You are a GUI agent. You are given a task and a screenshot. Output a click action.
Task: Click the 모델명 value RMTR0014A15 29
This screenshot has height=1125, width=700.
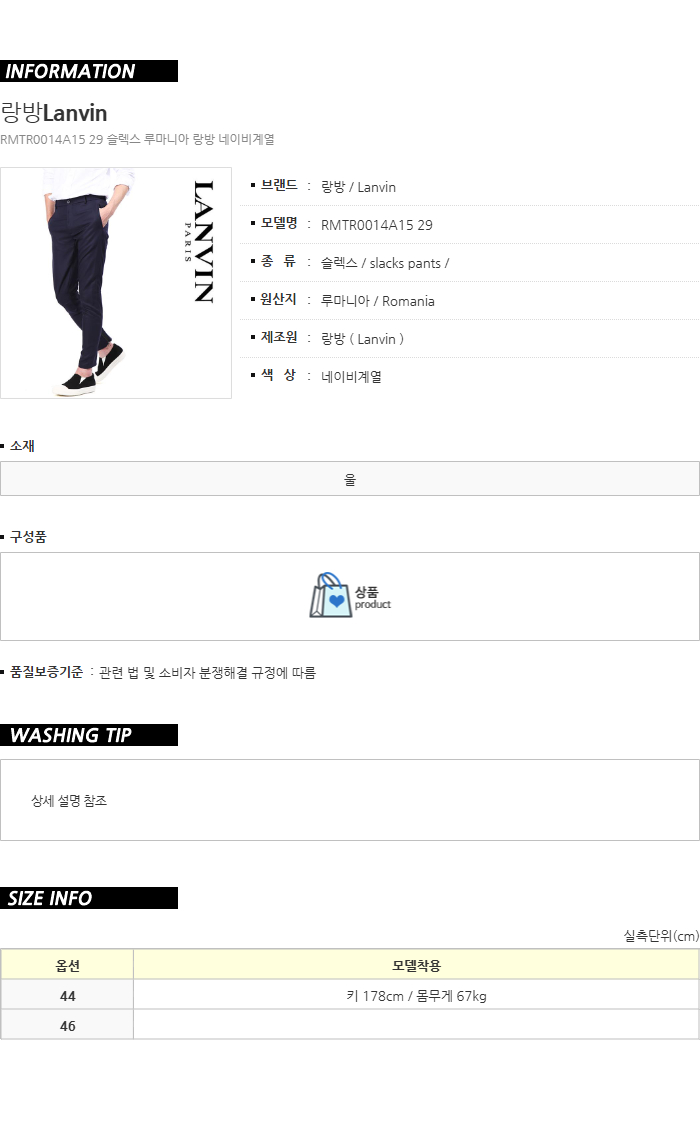point(377,225)
